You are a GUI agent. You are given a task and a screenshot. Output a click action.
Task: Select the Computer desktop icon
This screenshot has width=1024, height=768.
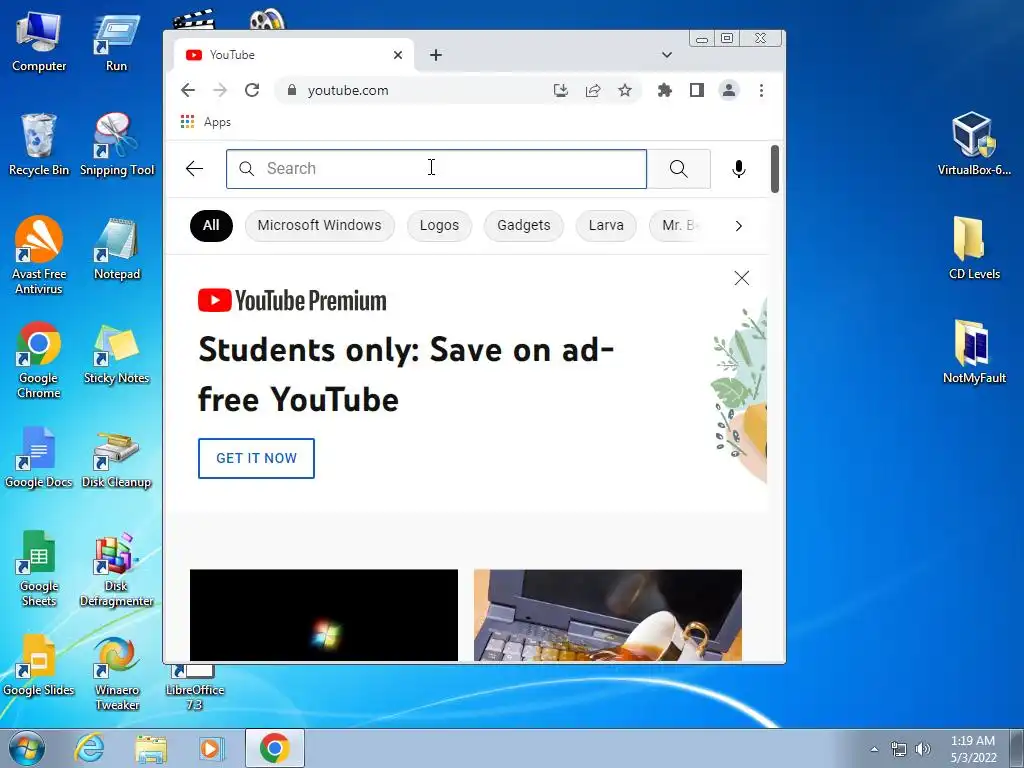(x=39, y=43)
